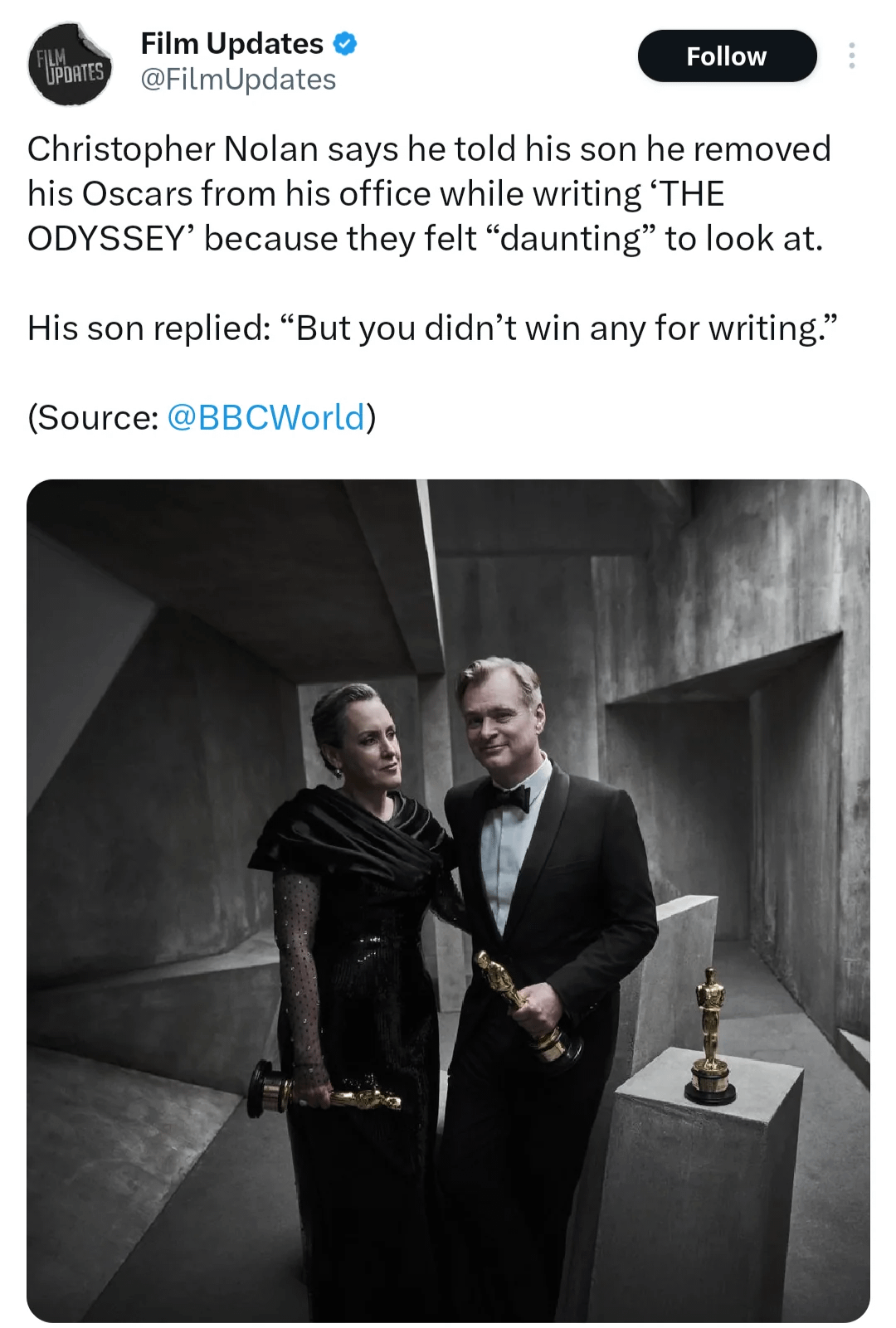896x1328 pixels.
Task: Follow the Film Updates account
Action: pos(727,56)
